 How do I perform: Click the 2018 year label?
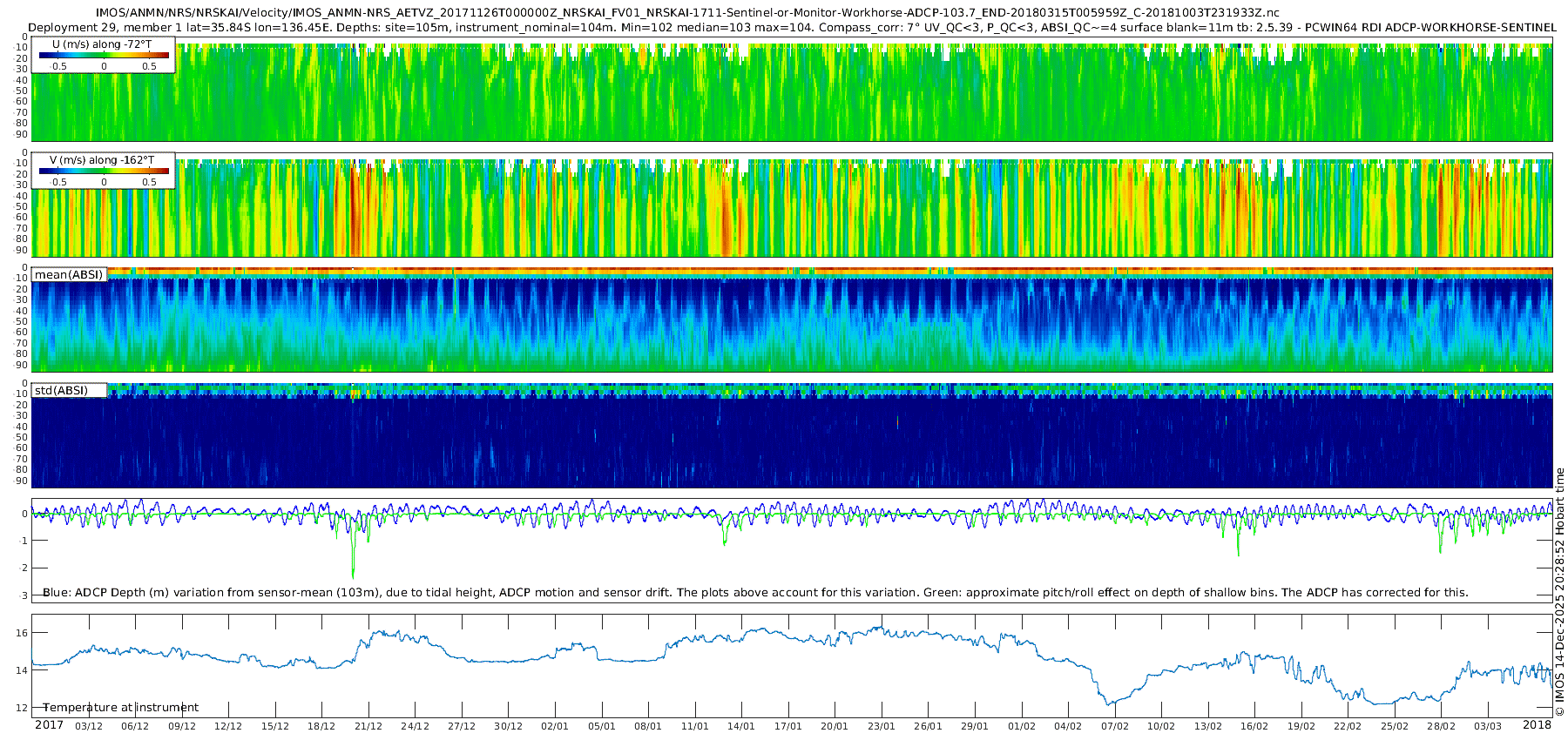tap(1537, 725)
